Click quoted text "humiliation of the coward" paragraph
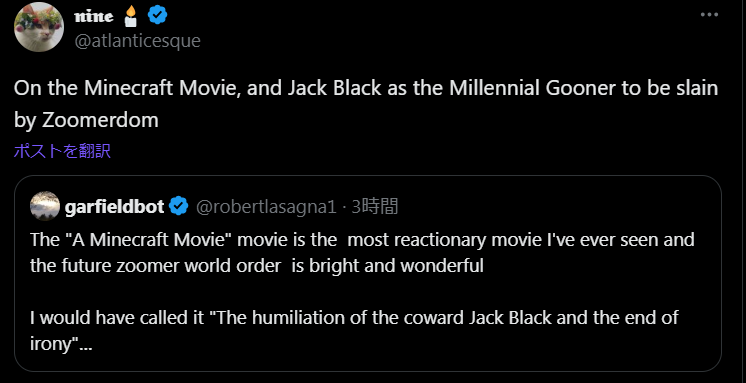Viewport: 746px width, 383px height. (x=354, y=331)
